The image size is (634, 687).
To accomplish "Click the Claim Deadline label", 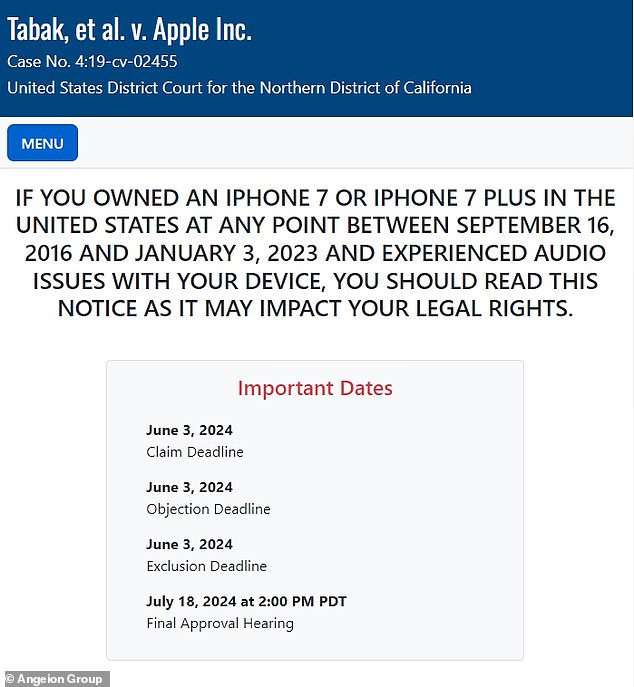I will (x=194, y=452).
